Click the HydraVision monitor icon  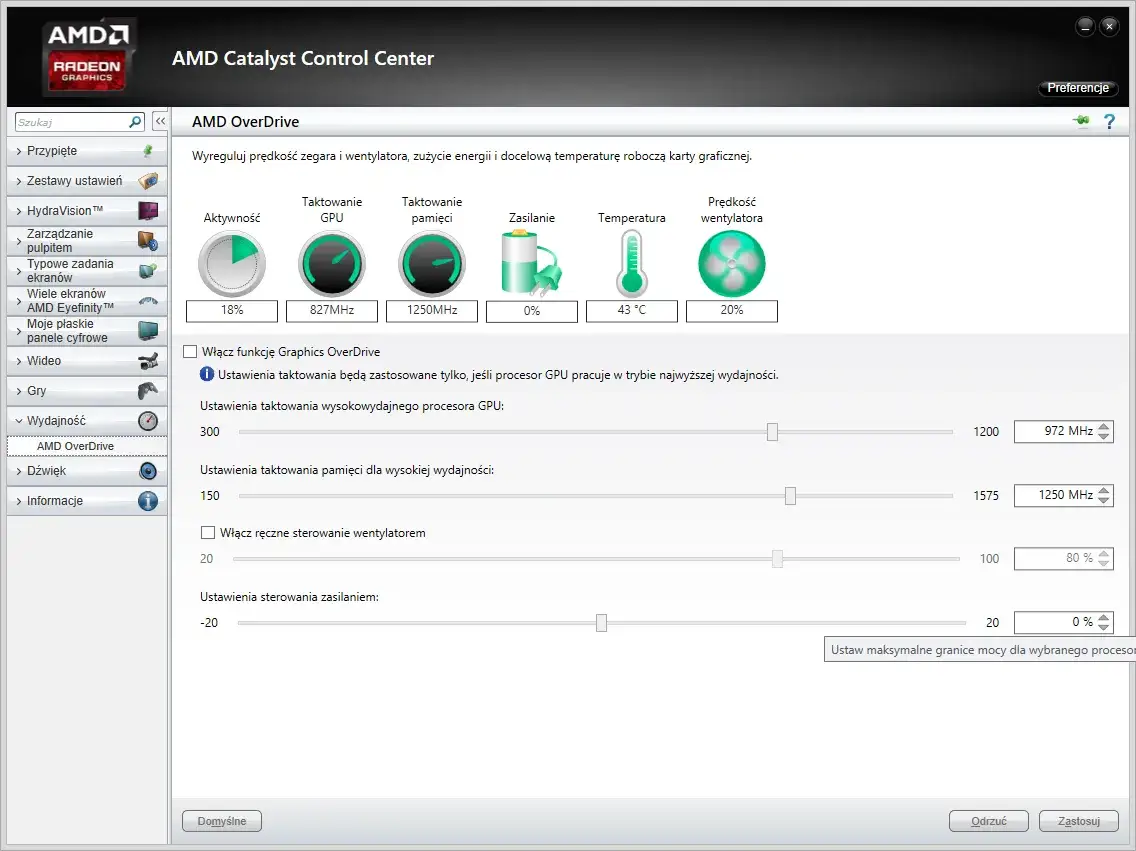148,211
